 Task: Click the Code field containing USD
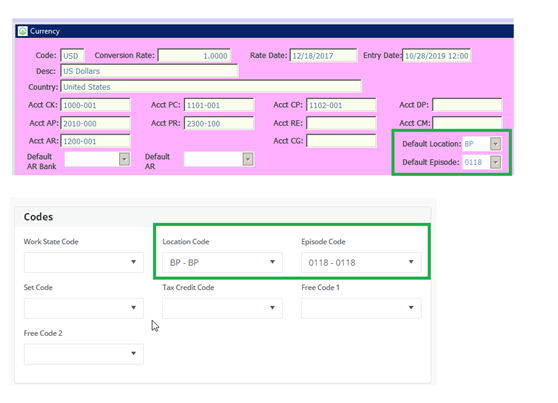click(72, 56)
